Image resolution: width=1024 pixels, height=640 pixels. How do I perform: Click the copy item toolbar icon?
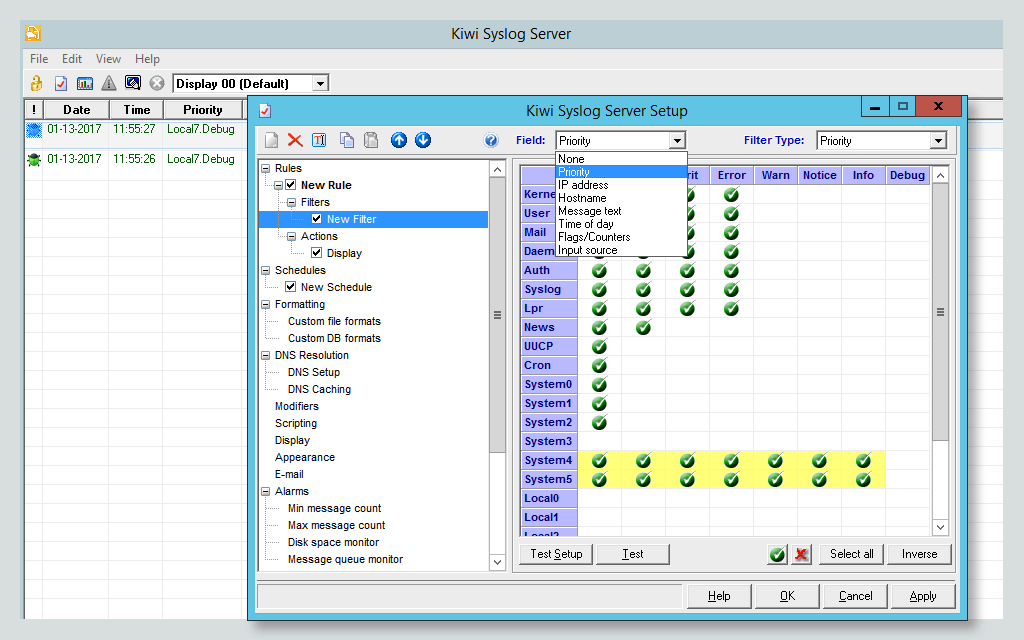tap(347, 140)
